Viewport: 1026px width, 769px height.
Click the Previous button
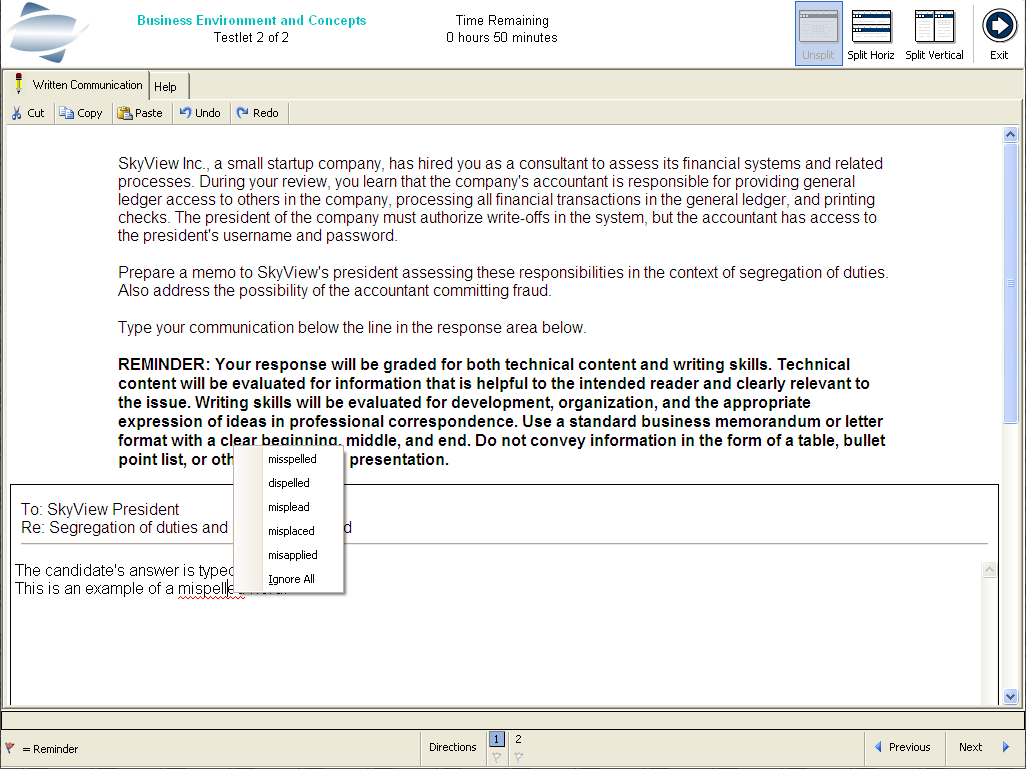[x=903, y=747]
